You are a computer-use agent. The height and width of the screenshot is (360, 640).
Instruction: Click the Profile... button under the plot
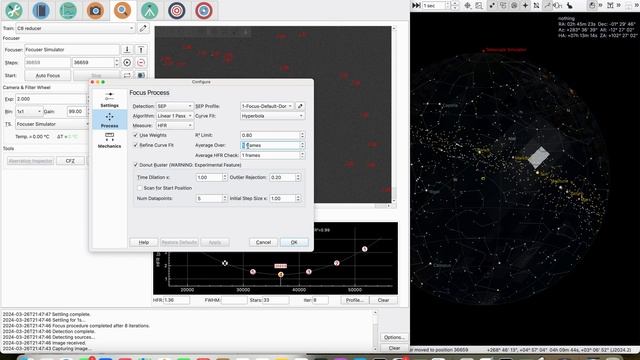click(x=355, y=300)
